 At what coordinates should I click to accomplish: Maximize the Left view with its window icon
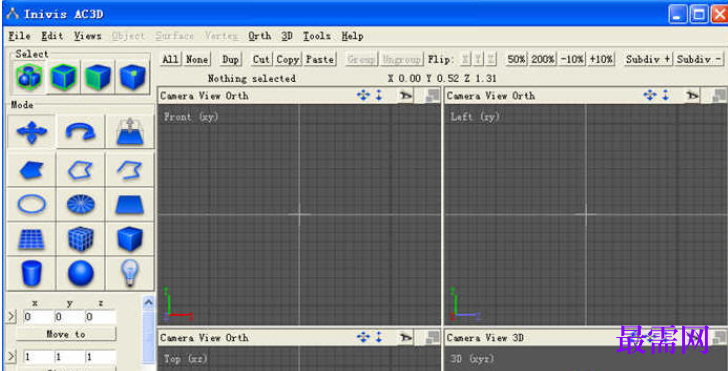[x=719, y=96]
